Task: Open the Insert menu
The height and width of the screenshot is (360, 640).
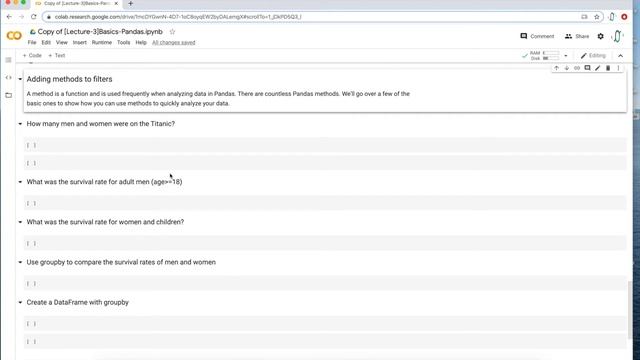Action: click(x=80, y=42)
